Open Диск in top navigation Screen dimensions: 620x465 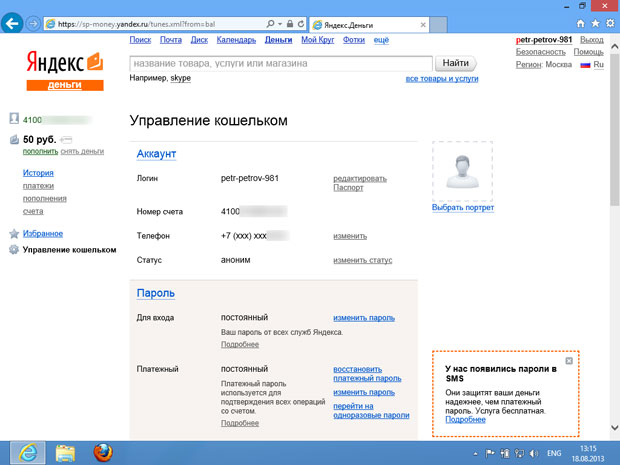[199, 40]
